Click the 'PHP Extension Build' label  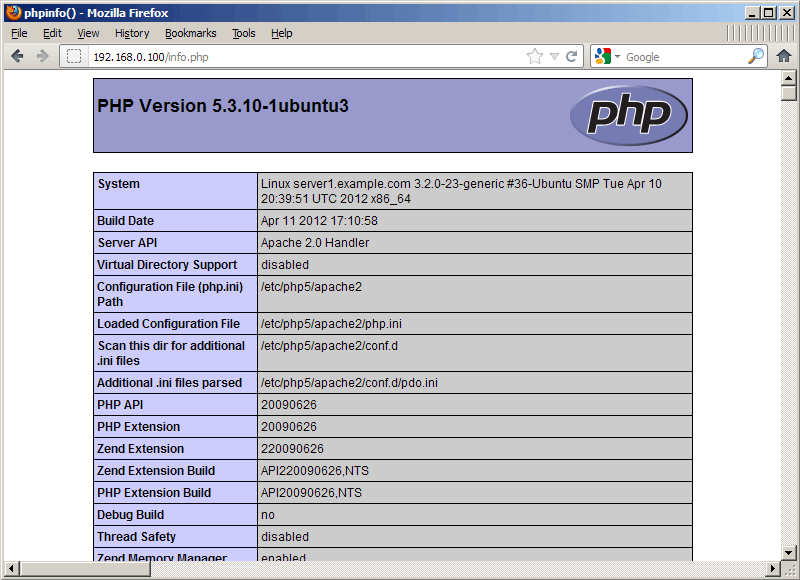click(154, 493)
